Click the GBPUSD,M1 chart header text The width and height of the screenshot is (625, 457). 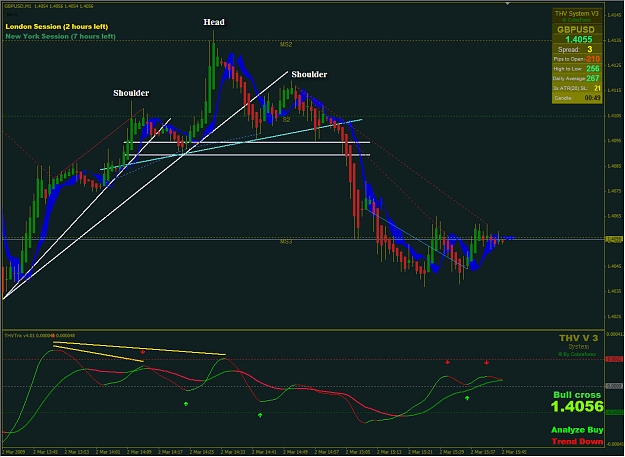coord(49,6)
